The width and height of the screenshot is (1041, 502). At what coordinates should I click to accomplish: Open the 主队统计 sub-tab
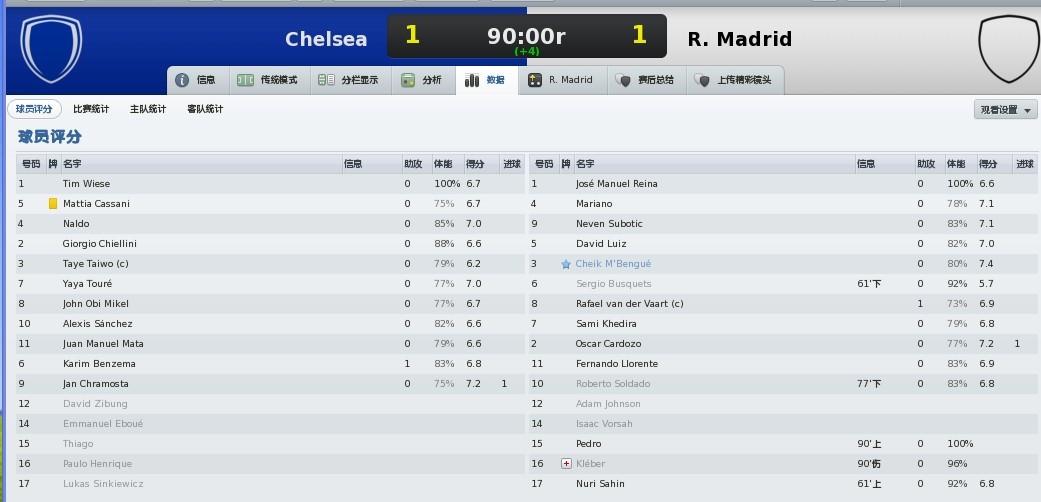147,109
